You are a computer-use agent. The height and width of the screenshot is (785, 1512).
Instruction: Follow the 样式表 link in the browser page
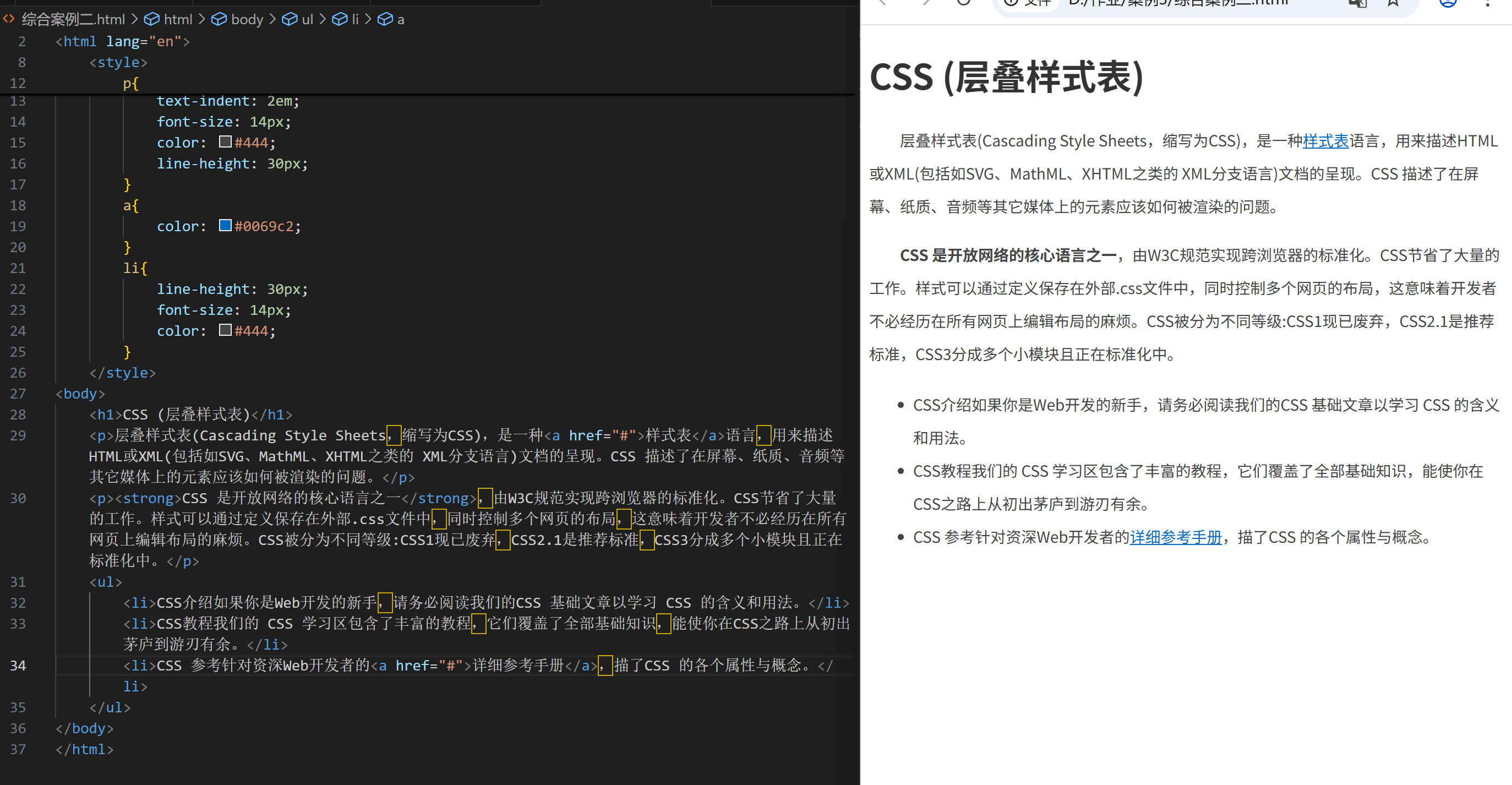[x=1325, y=141]
